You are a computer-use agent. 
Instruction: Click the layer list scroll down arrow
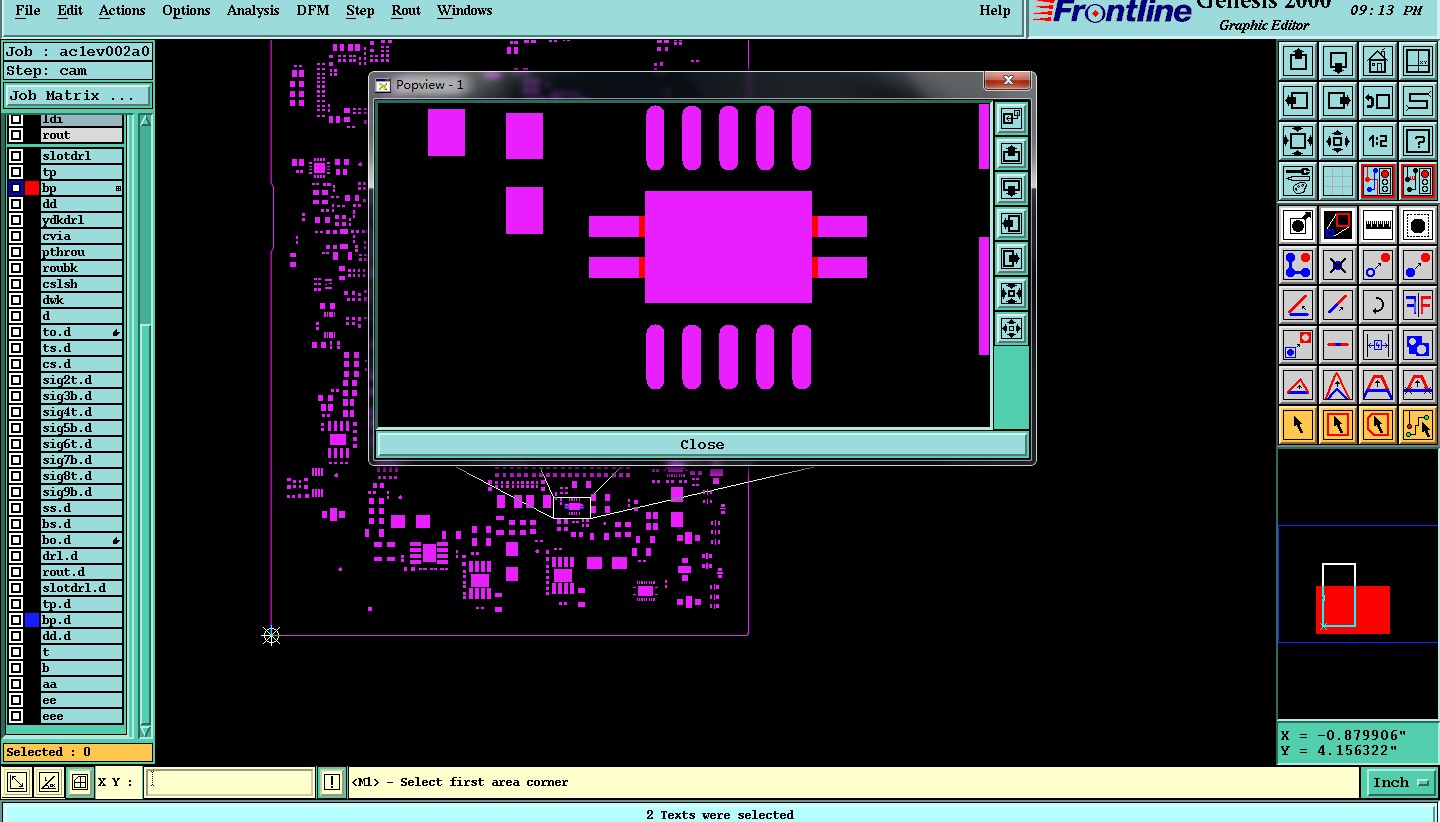point(145,731)
